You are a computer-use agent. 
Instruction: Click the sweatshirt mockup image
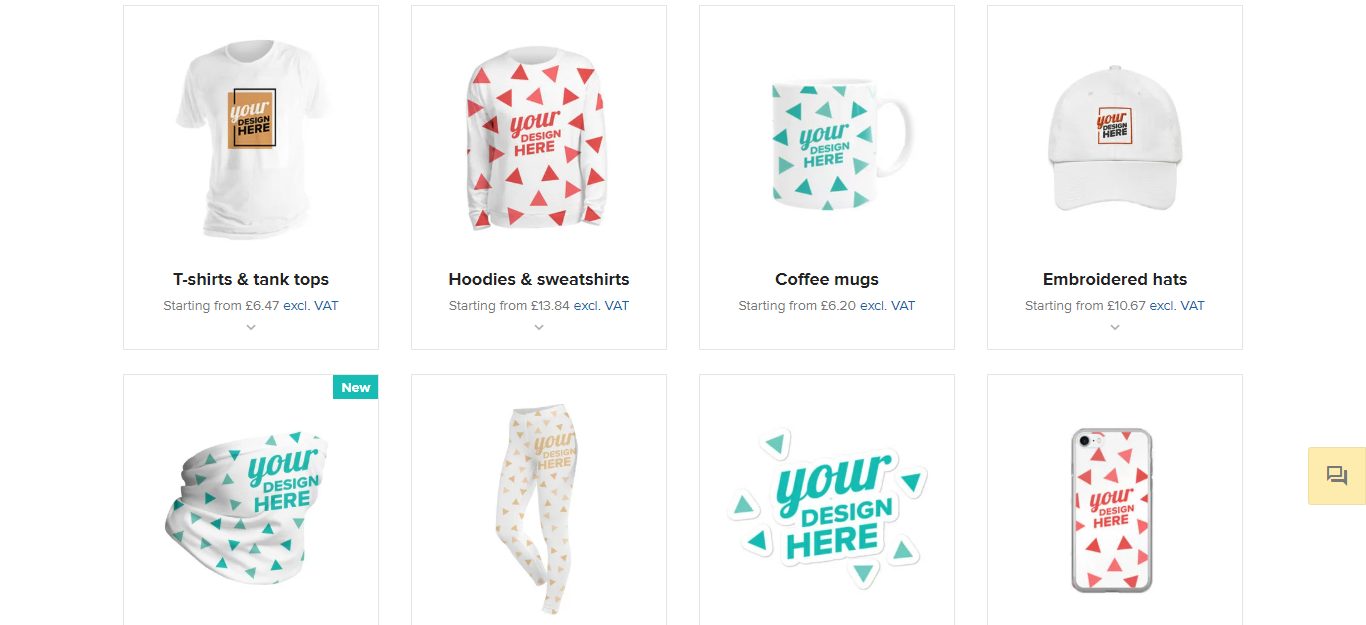coord(539,139)
